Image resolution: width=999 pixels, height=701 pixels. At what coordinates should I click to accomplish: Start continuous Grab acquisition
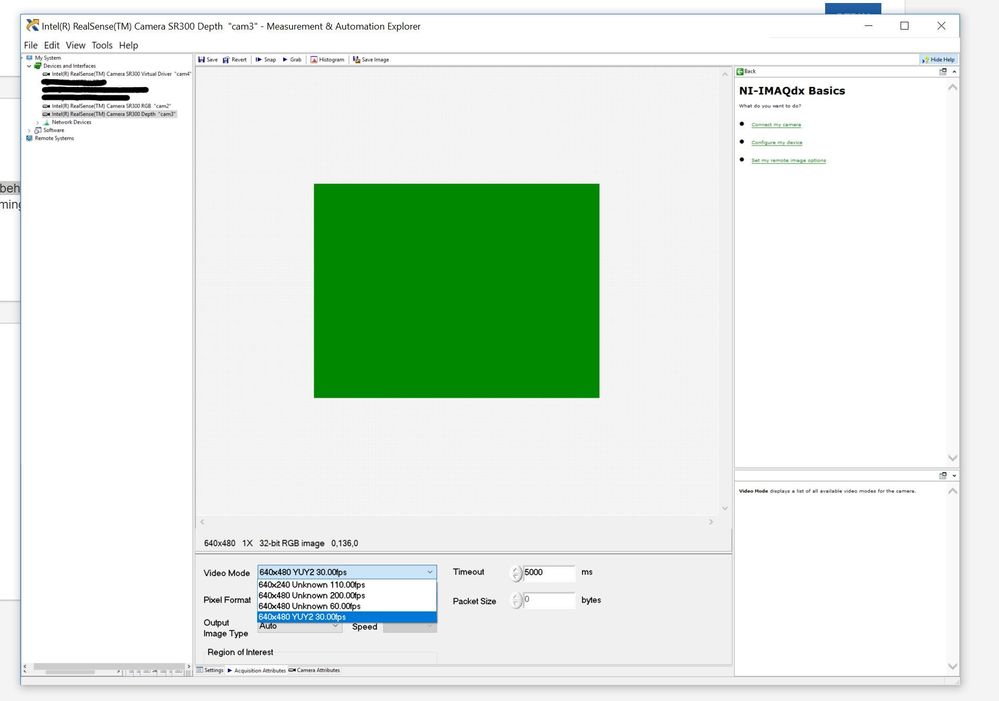292,59
